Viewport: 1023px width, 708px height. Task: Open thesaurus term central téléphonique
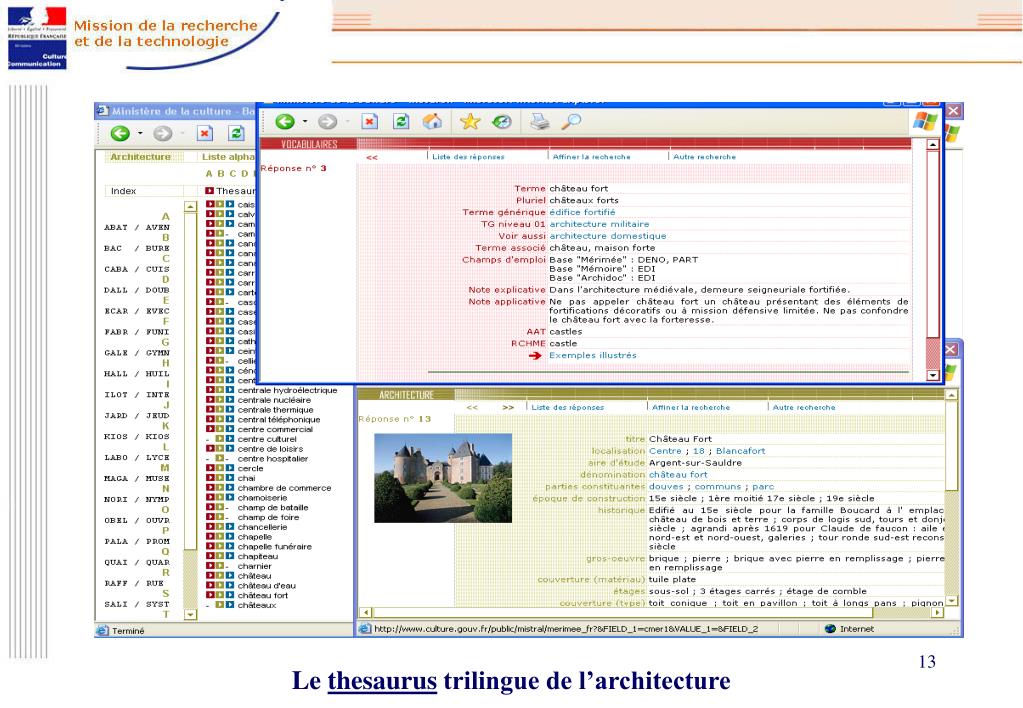[x=279, y=420]
